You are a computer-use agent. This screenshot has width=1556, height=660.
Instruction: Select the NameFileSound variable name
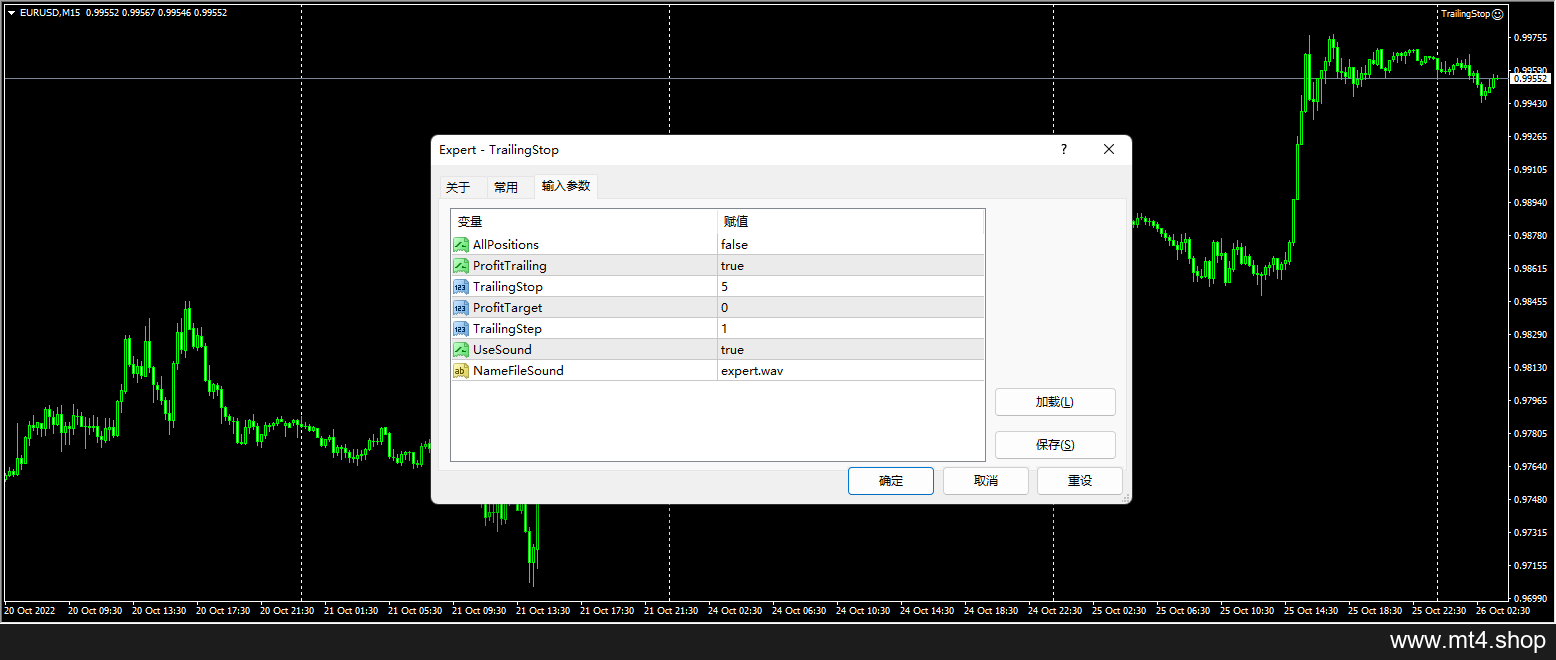point(518,370)
